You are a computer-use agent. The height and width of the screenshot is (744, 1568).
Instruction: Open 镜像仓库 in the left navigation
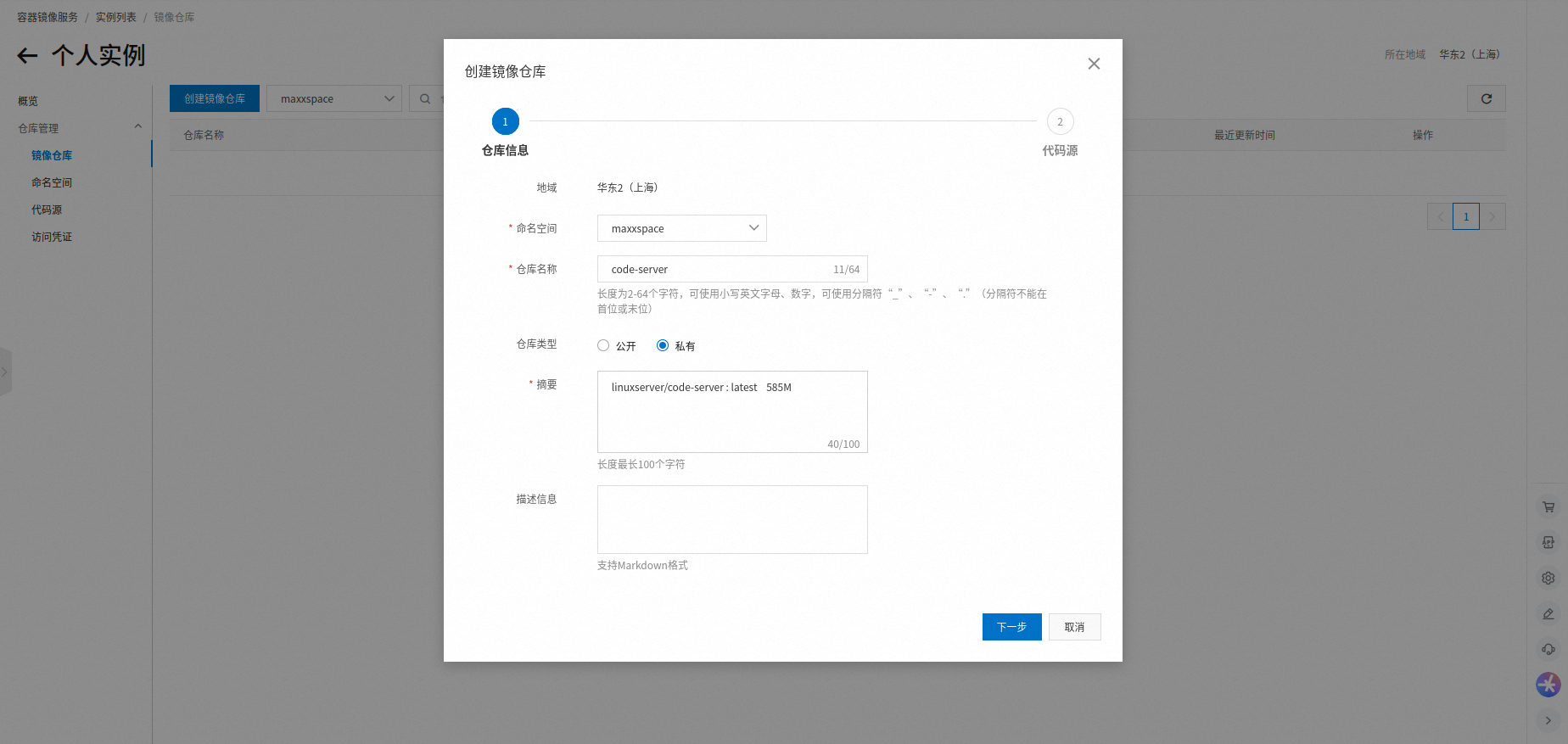[x=52, y=155]
